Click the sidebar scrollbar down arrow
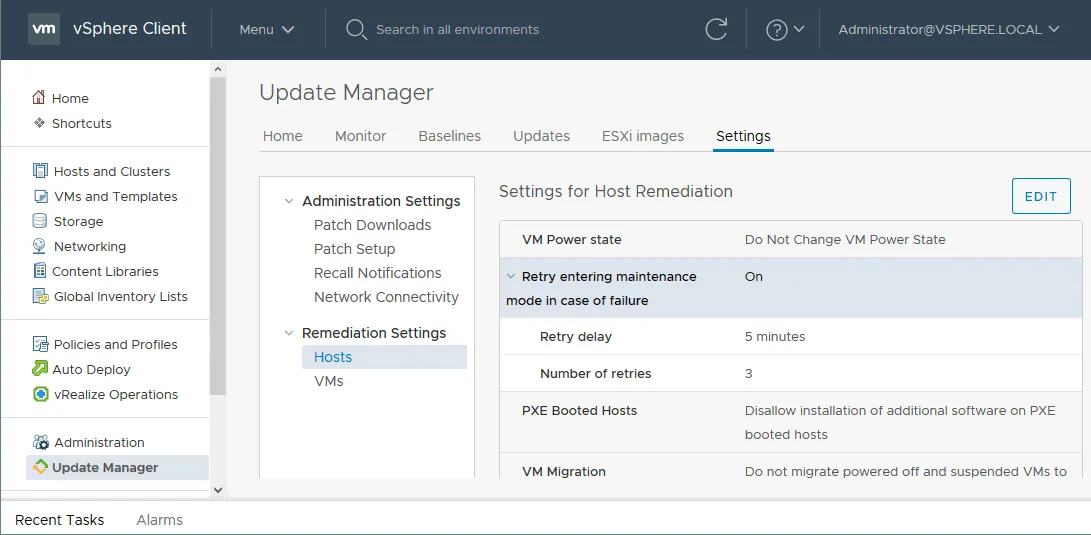The image size is (1091, 535). click(x=218, y=489)
